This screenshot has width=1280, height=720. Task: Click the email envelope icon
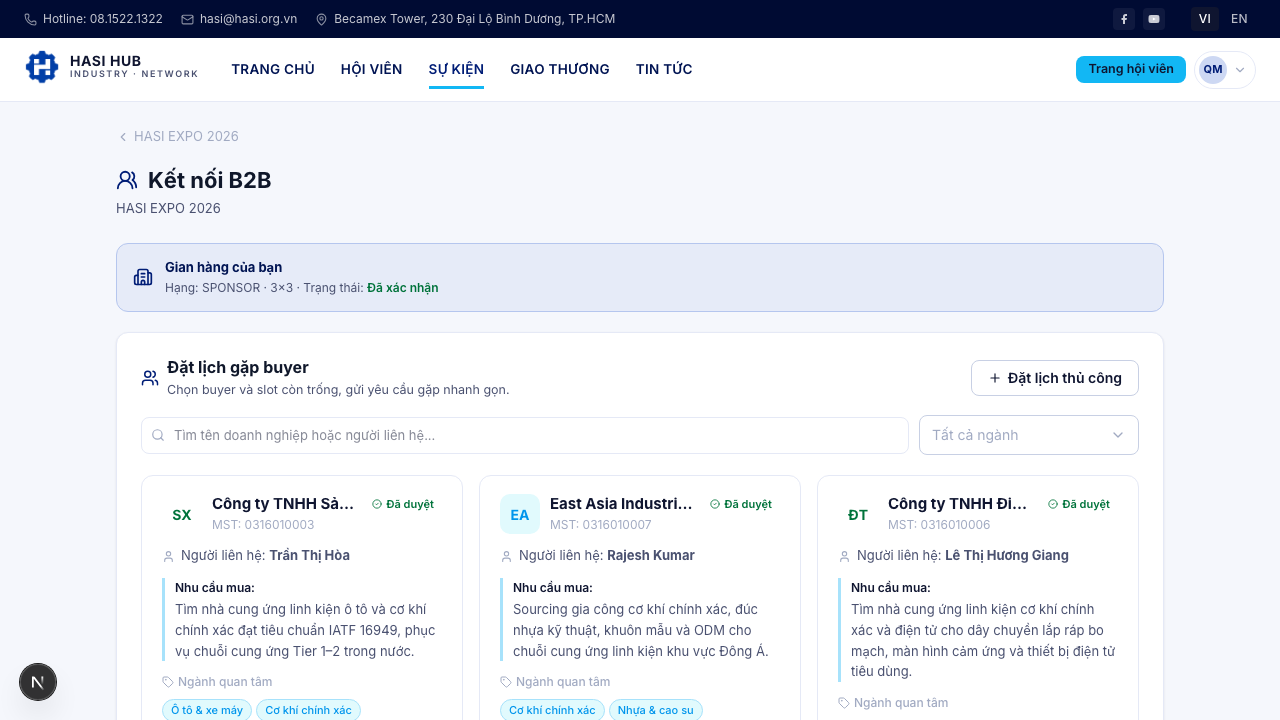point(187,19)
